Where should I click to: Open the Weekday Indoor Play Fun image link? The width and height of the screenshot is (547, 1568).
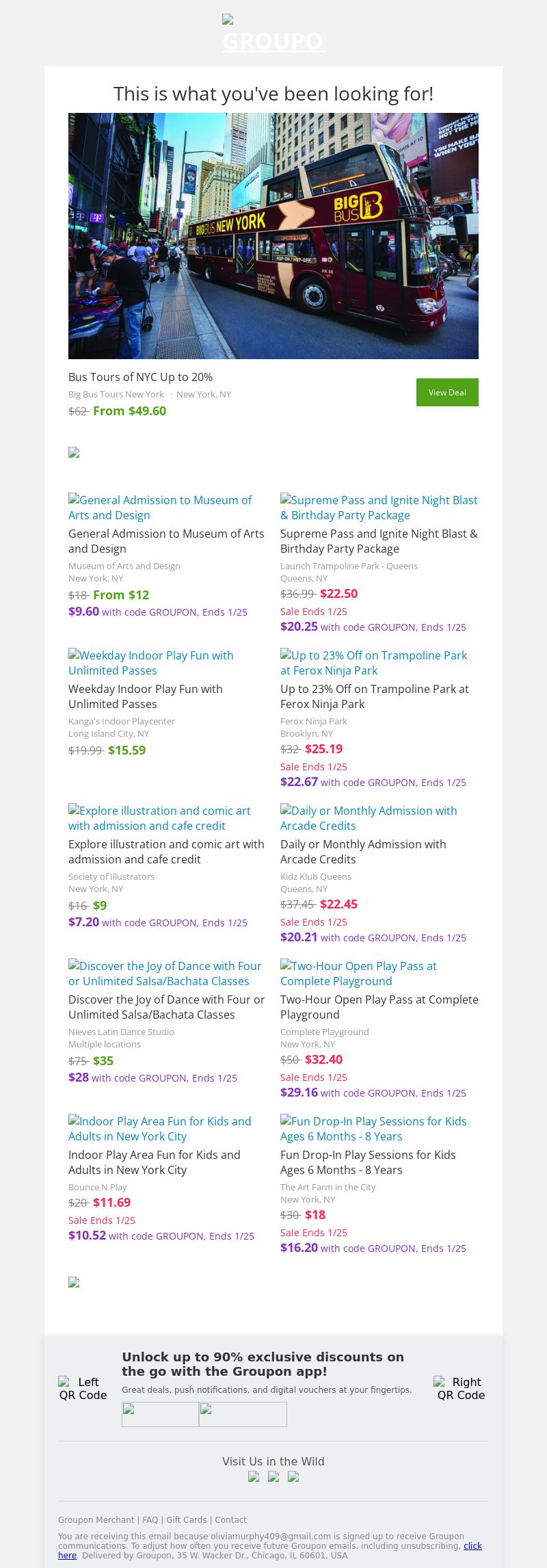click(x=151, y=663)
